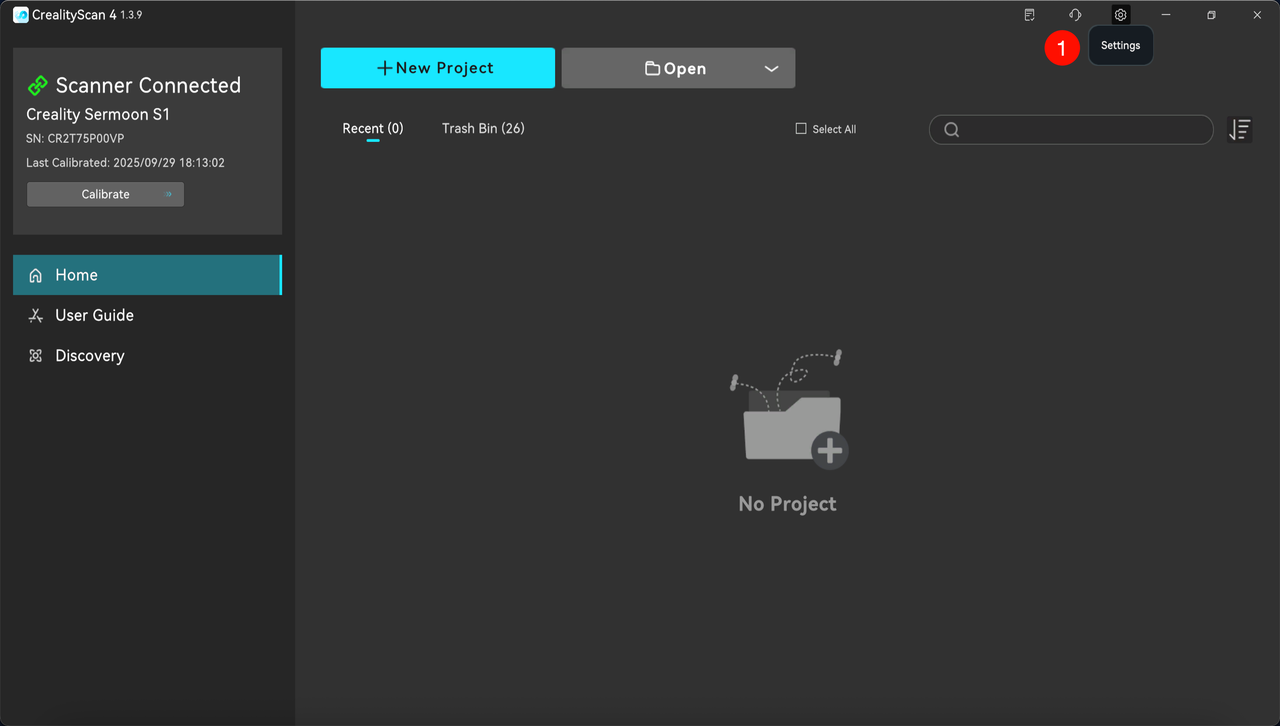Image resolution: width=1280 pixels, height=726 pixels.
Task: Open the Settings gear icon
Action: [1120, 14]
